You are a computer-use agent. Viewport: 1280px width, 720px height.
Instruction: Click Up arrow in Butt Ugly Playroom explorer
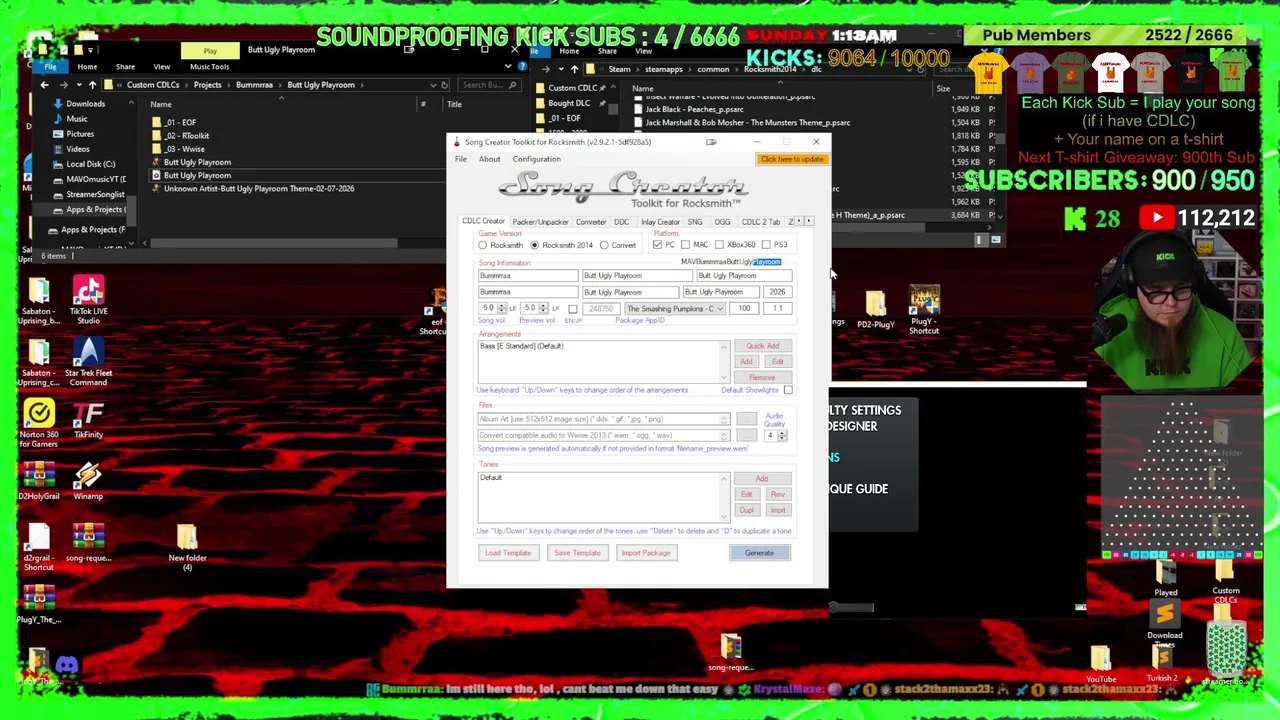click(x=92, y=85)
